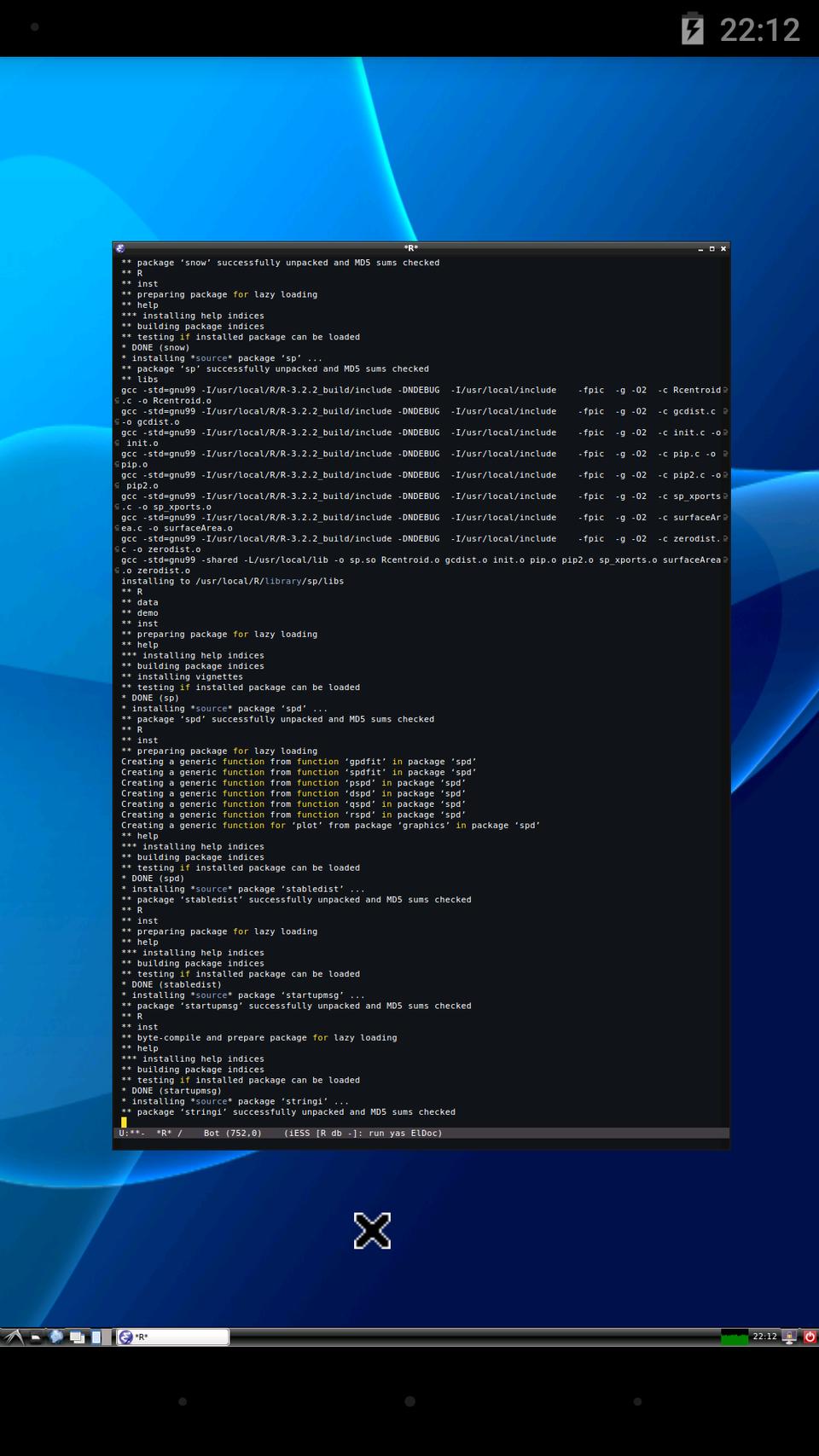Place cursor at the yellow prompt line

[x=124, y=1122]
